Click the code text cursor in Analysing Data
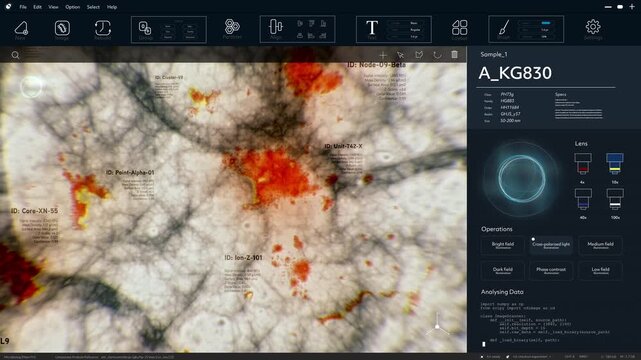 (x=484, y=344)
